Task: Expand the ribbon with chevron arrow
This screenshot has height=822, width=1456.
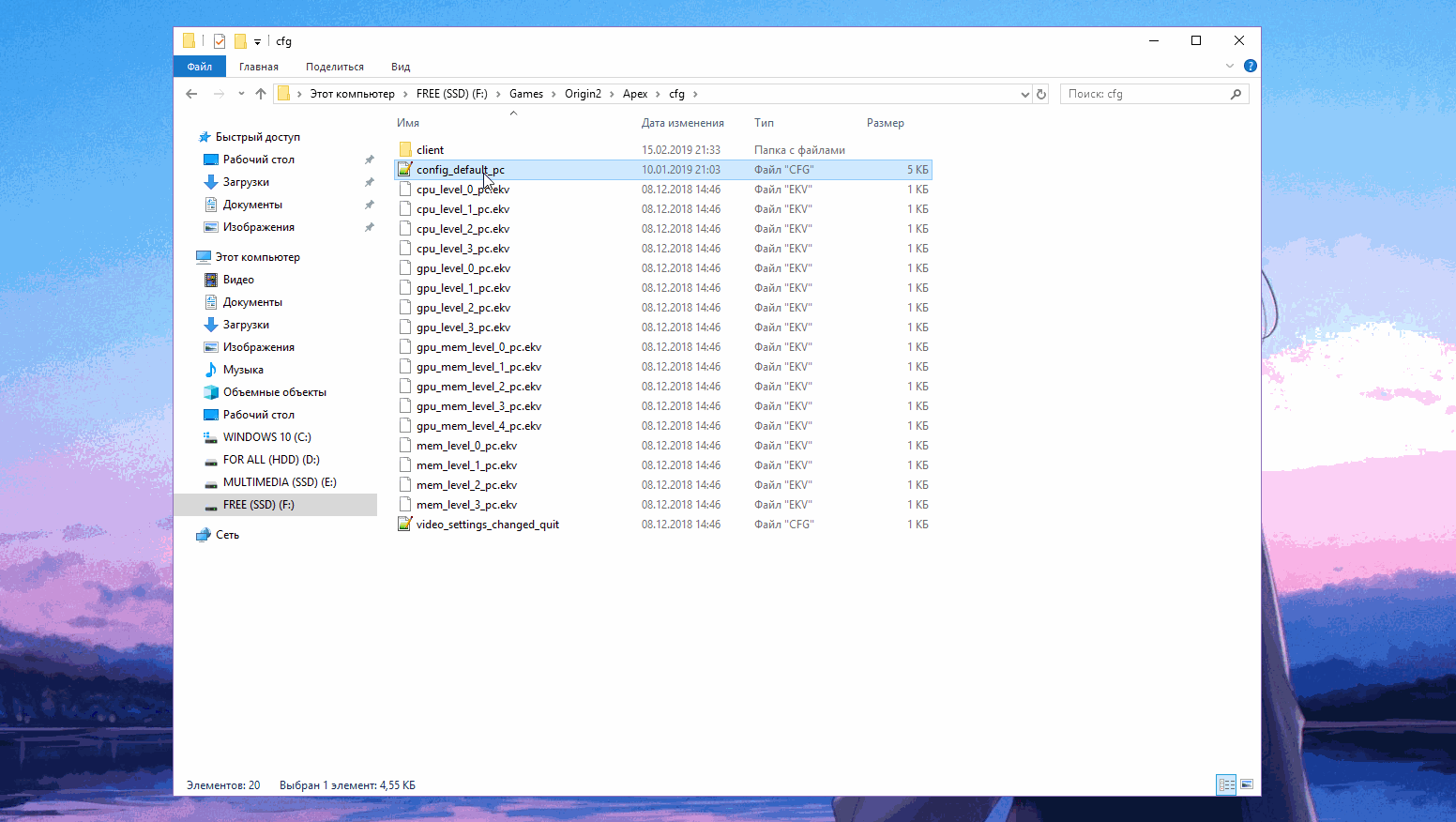Action: point(1230,66)
